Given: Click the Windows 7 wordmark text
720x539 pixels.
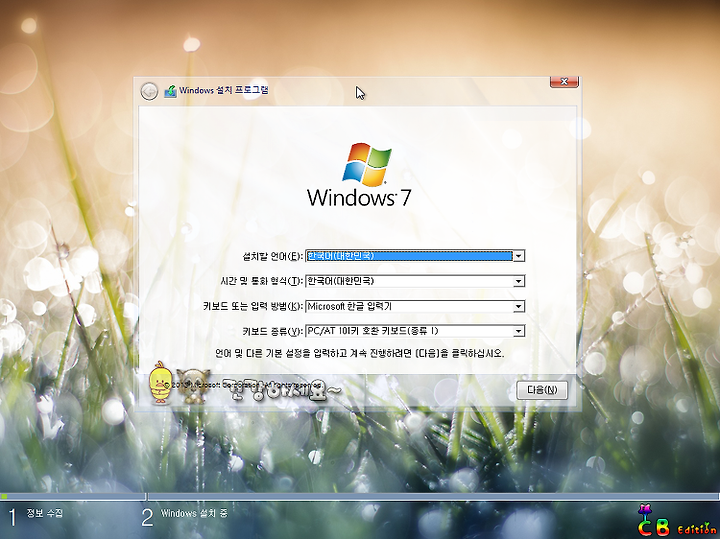Looking at the screenshot, I should click(359, 197).
